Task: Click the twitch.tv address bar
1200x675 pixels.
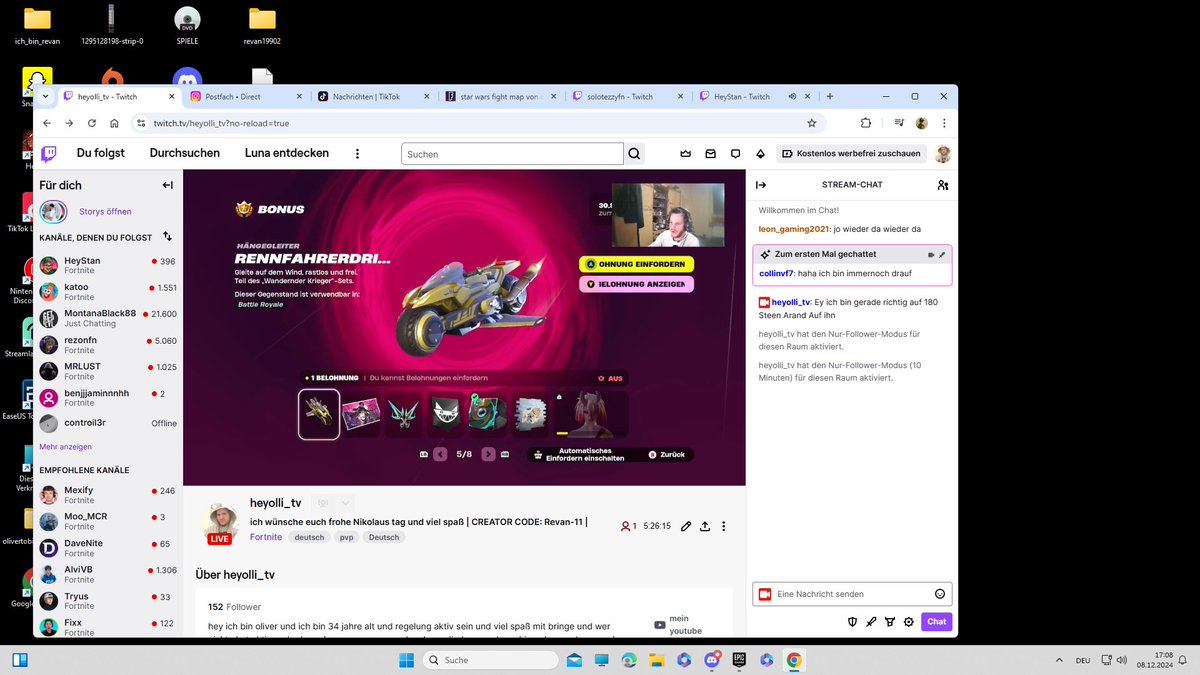Action: pyautogui.click(x=480, y=123)
